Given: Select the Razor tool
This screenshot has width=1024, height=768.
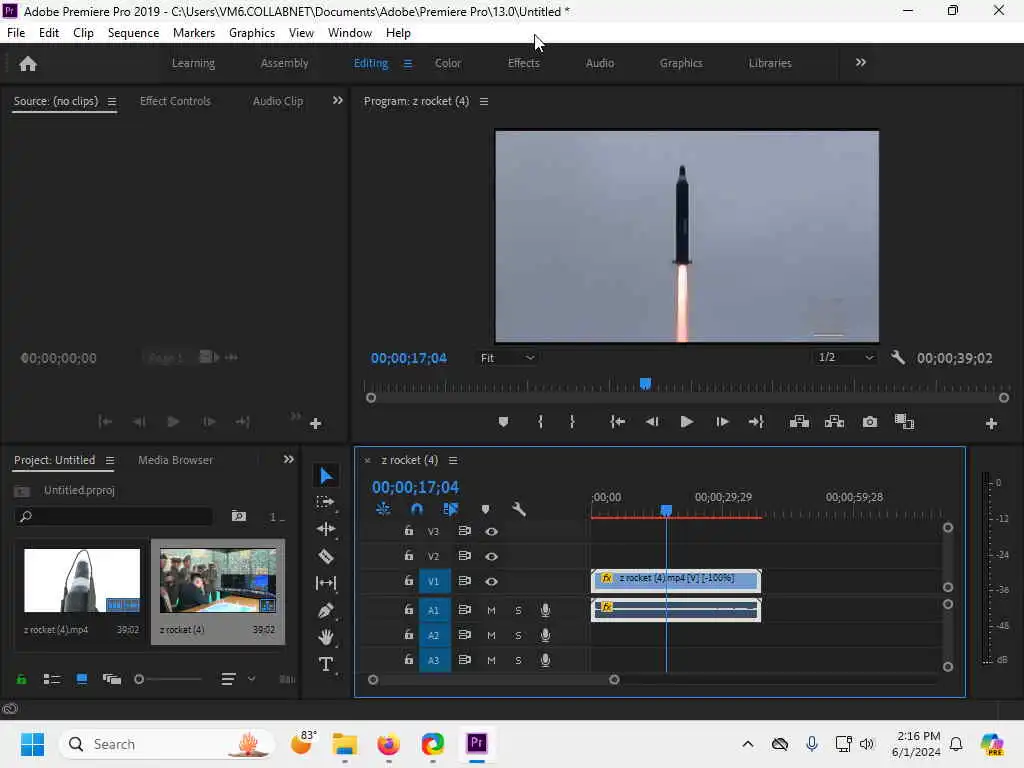Looking at the screenshot, I should click(326, 556).
